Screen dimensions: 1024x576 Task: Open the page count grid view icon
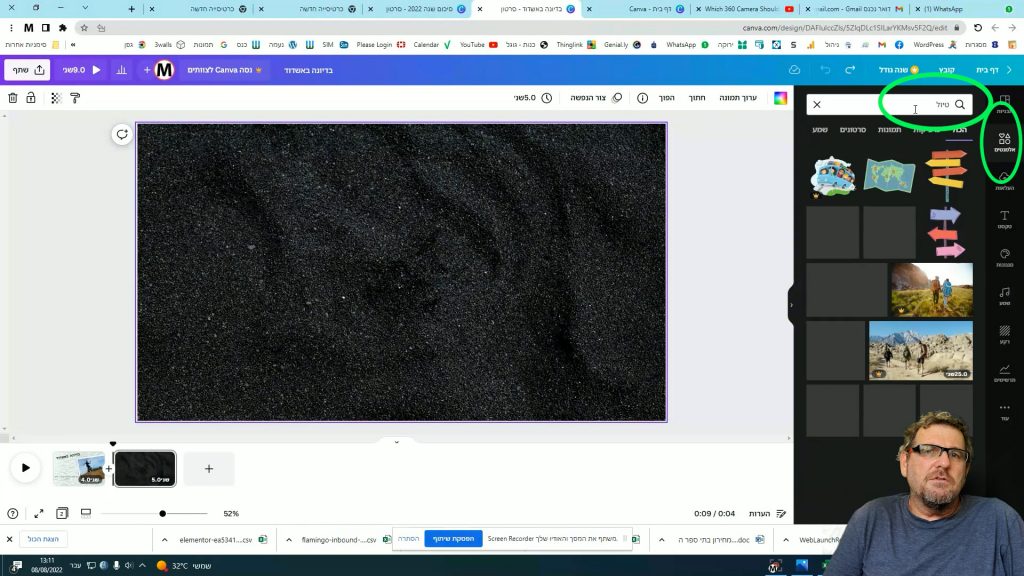point(62,513)
